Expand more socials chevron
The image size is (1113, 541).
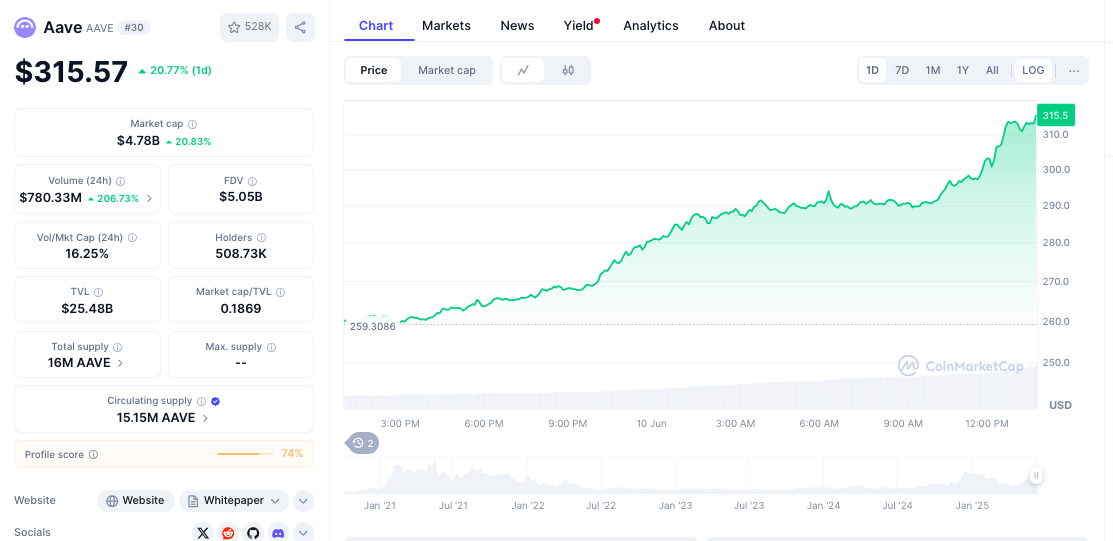pos(303,532)
